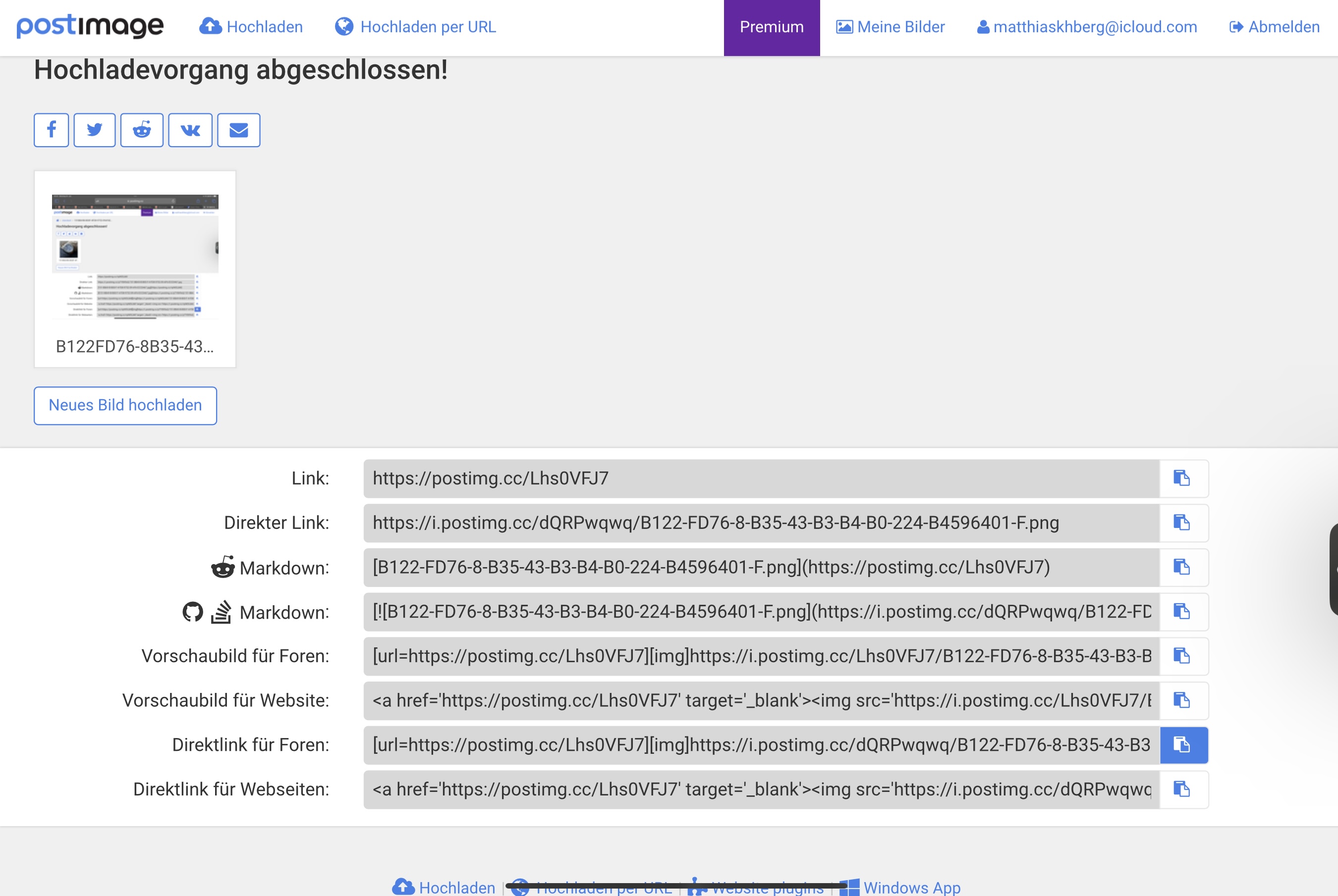Image resolution: width=1338 pixels, height=896 pixels.
Task: Open Hochladen per URL in header
Action: coord(415,27)
